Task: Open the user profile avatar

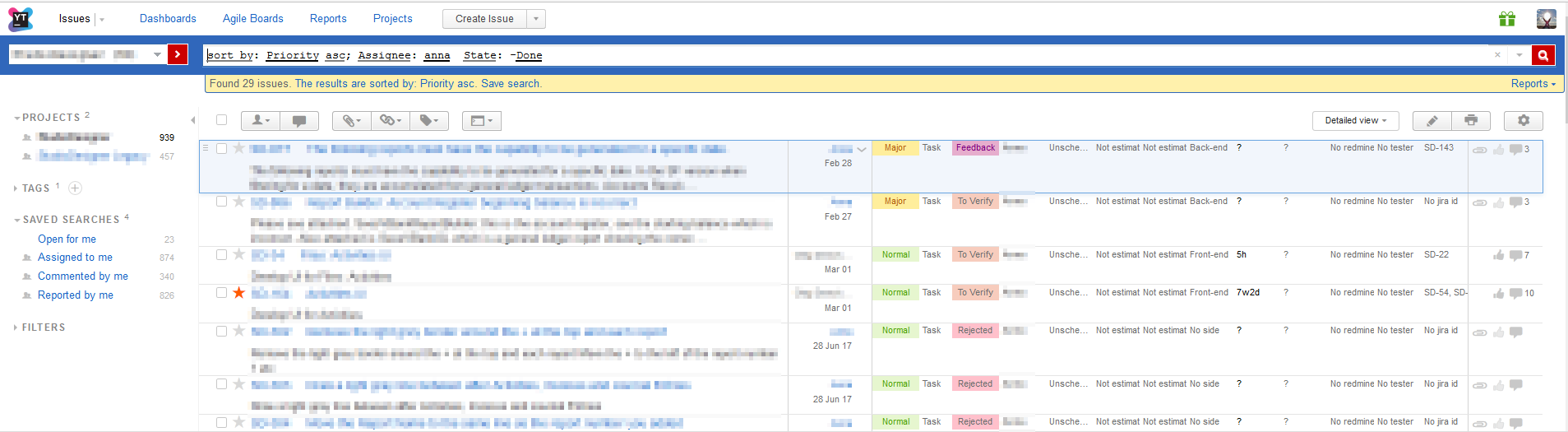Action: click(x=1547, y=19)
